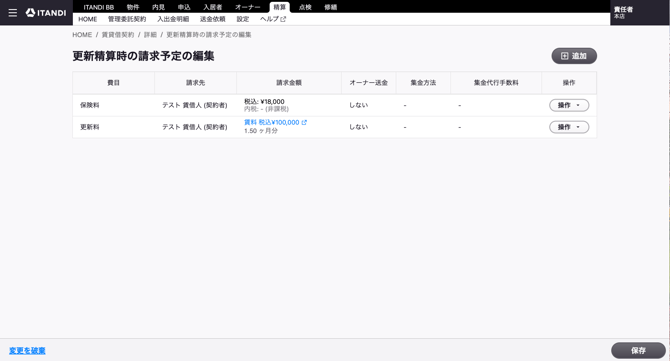The height and width of the screenshot is (361, 670).
Task: Click 賃貸借契約 in the breadcrumb
Action: [x=118, y=35]
